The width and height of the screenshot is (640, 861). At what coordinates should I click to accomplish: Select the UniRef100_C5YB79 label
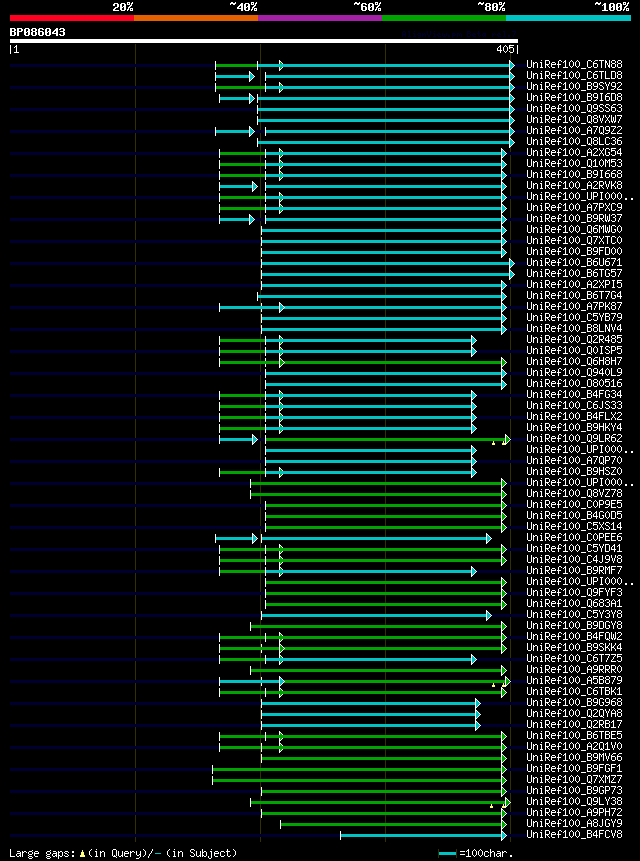click(574, 317)
